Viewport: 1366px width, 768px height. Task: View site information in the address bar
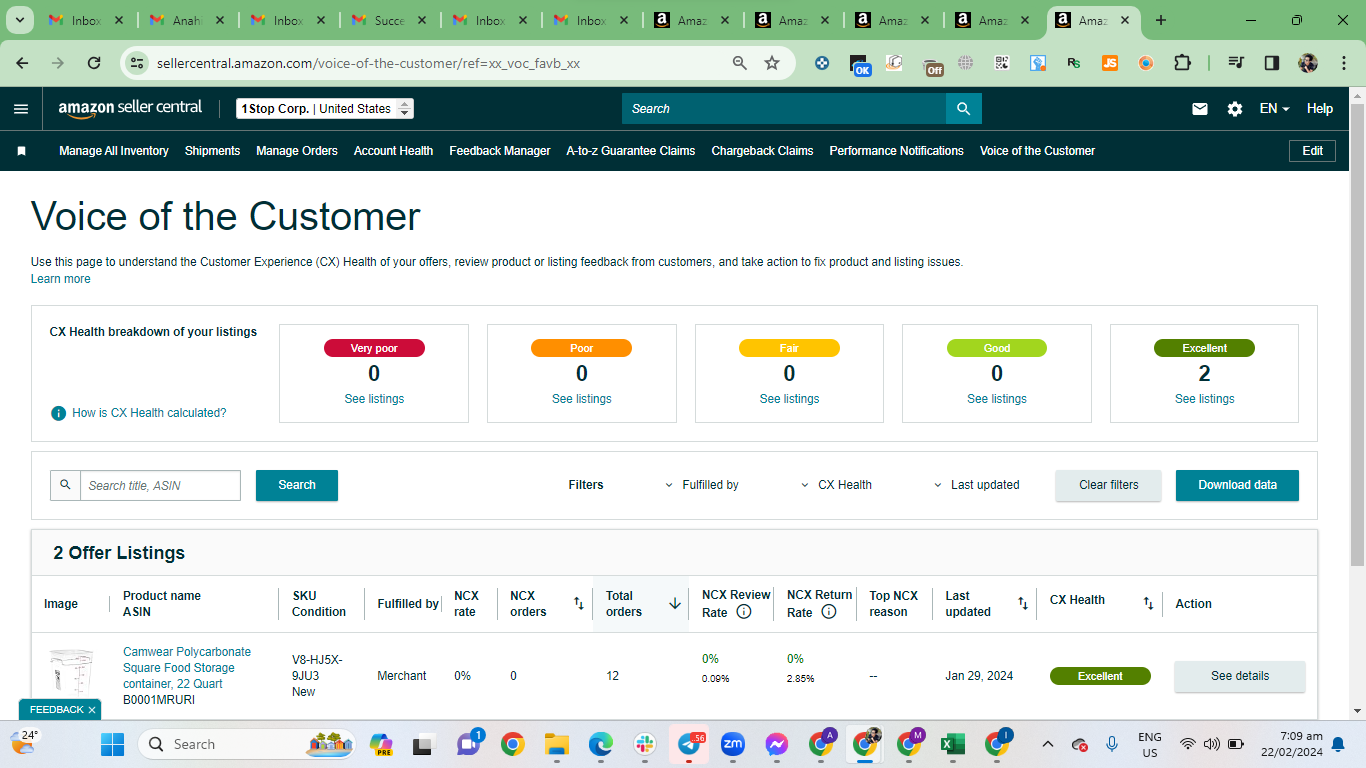coord(138,63)
